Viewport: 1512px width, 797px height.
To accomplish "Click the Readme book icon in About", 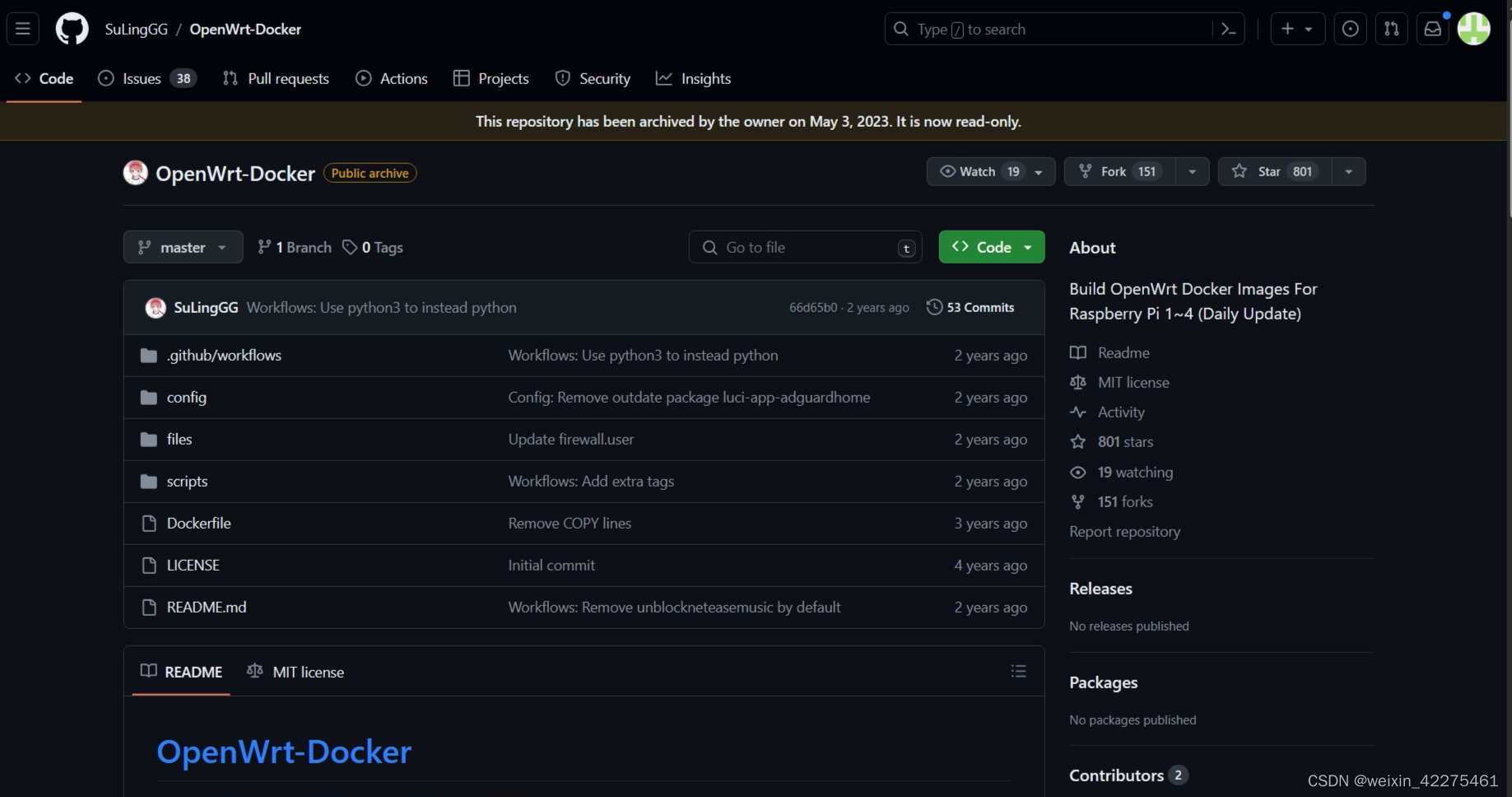I will point(1077,353).
